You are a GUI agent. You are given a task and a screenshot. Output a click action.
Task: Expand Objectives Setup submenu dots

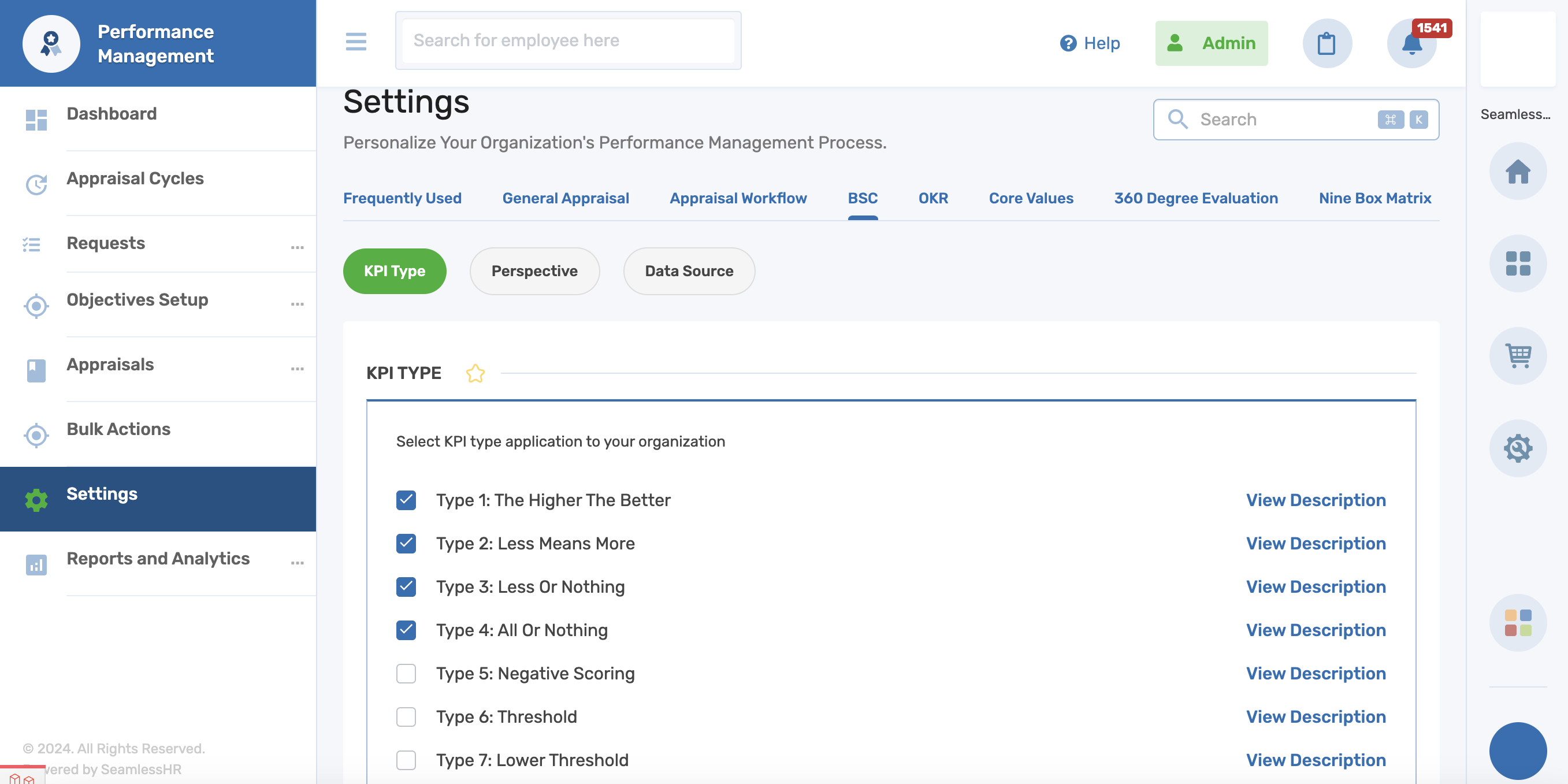(297, 304)
